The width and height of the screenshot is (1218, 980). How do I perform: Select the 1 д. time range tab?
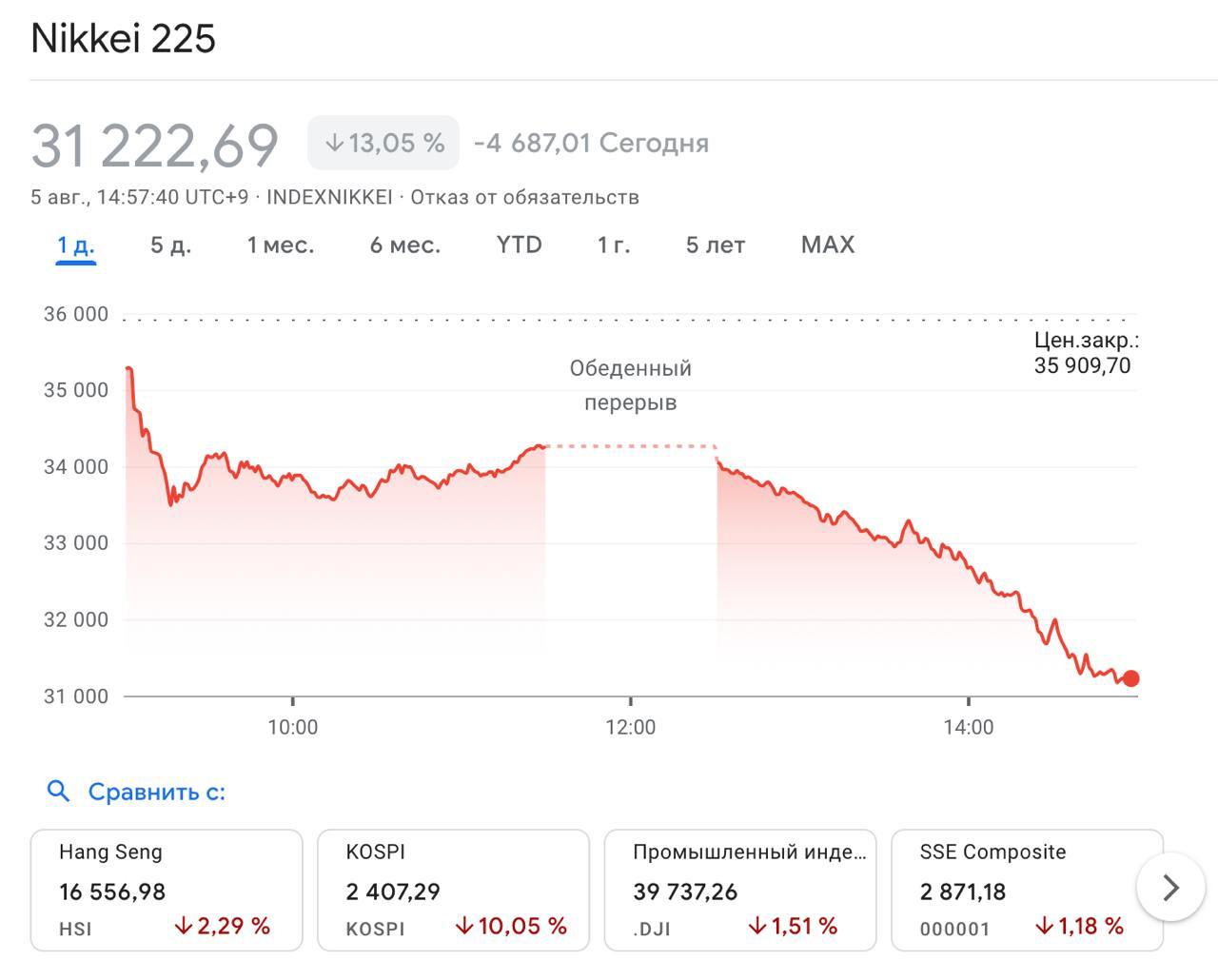(75, 245)
